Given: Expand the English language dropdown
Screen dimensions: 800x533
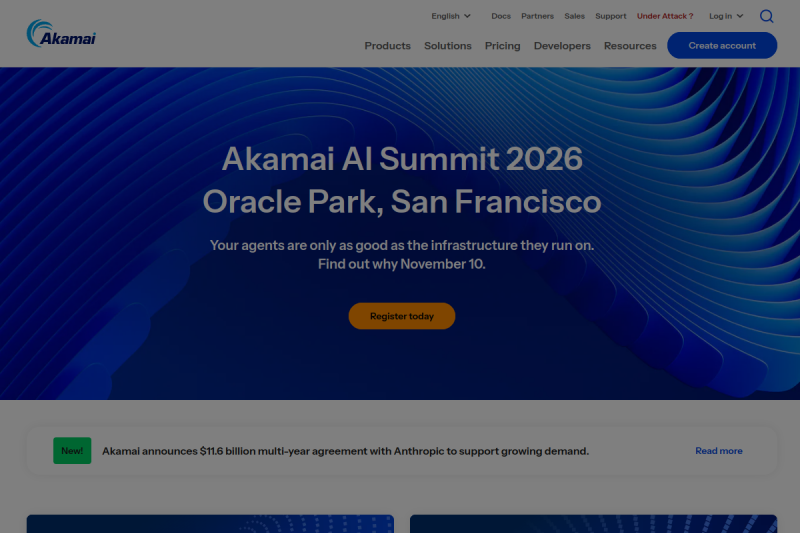Looking at the screenshot, I should point(451,16).
